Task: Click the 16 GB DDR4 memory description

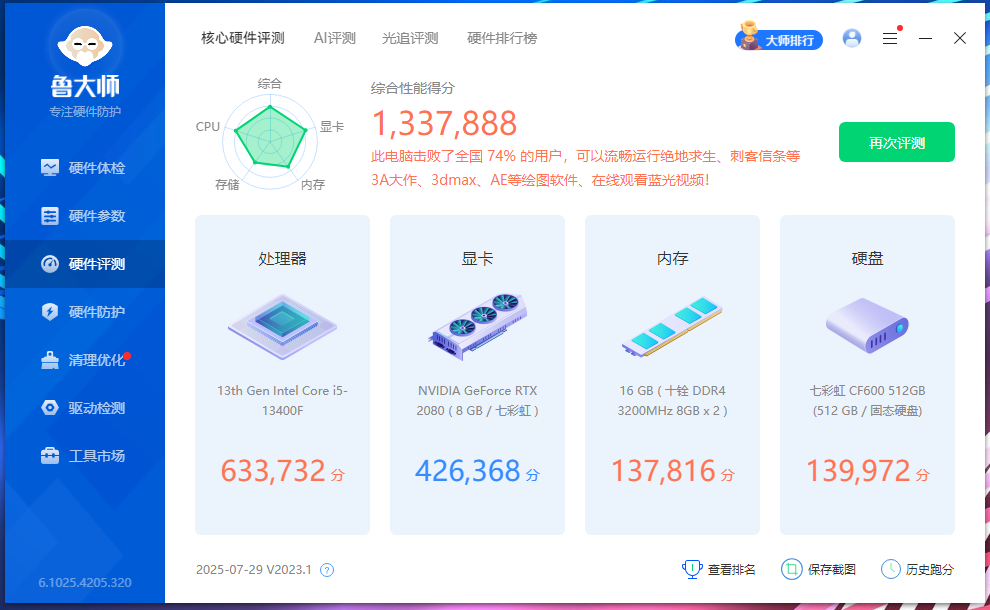Action: 672,400
